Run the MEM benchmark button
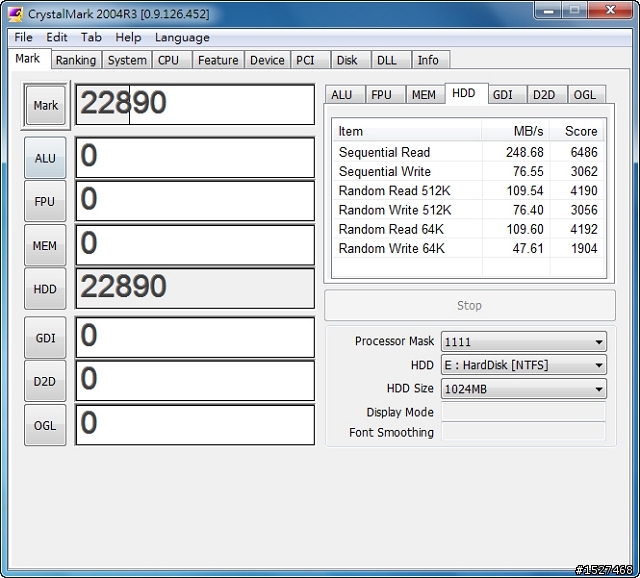The width and height of the screenshot is (640, 578). click(x=45, y=246)
